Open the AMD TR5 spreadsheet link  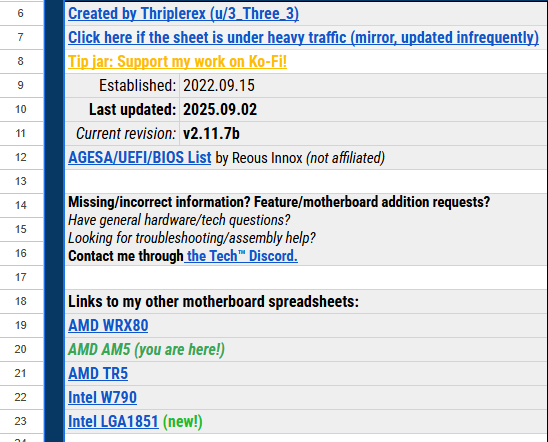click(x=98, y=374)
